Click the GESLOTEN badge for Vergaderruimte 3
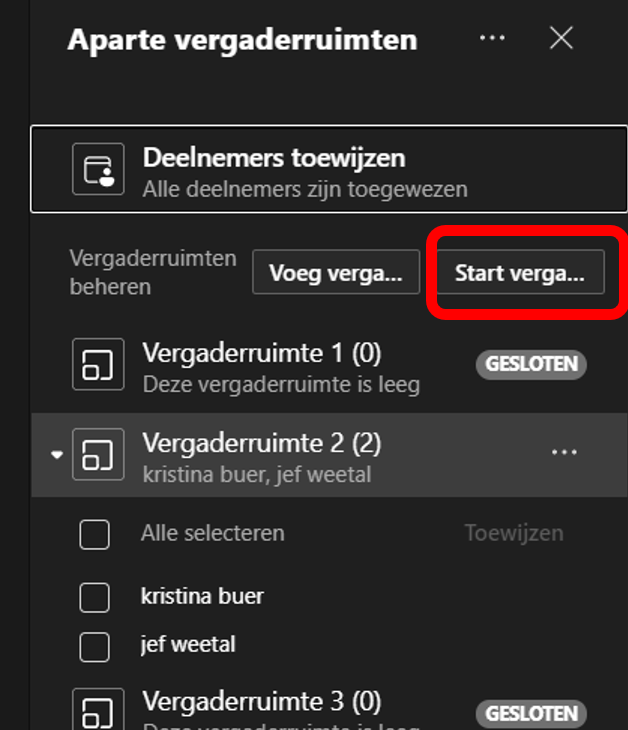628x730 pixels. pyautogui.click(x=531, y=714)
